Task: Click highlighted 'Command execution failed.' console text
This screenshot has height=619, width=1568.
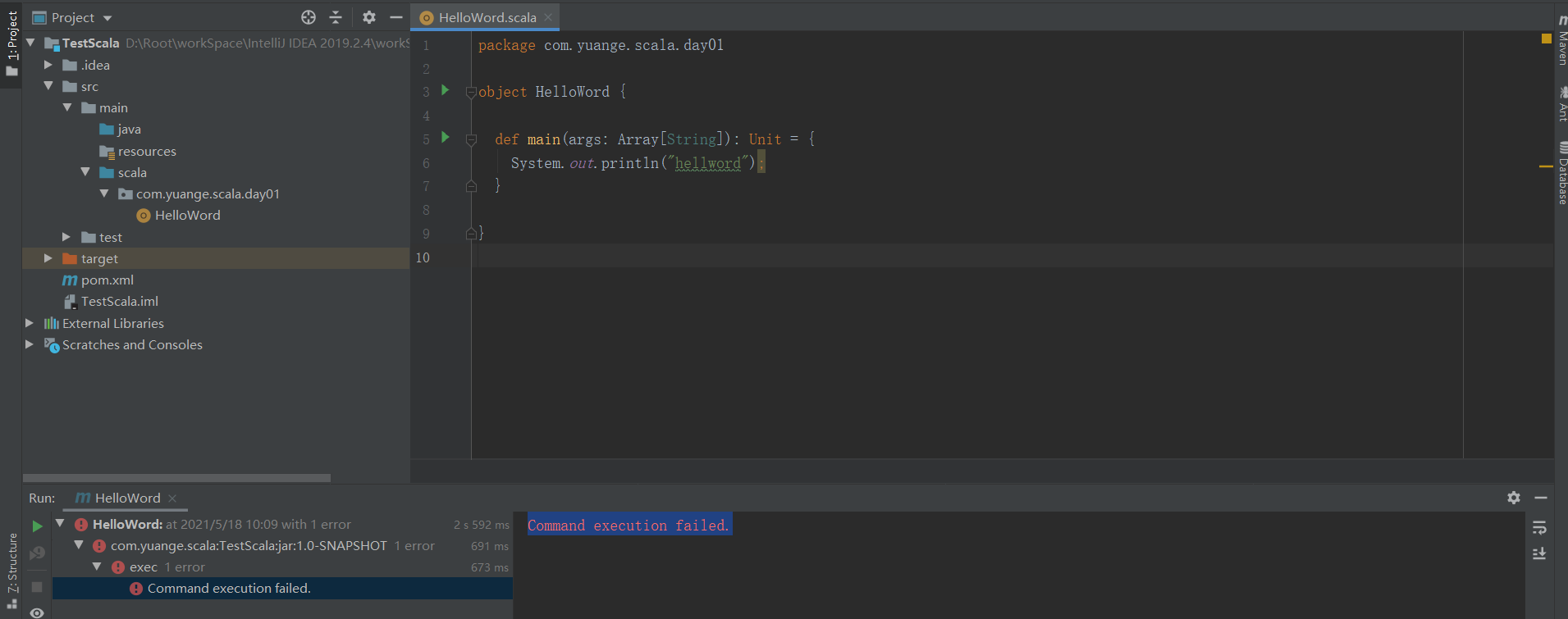Action: coord(629,525)
